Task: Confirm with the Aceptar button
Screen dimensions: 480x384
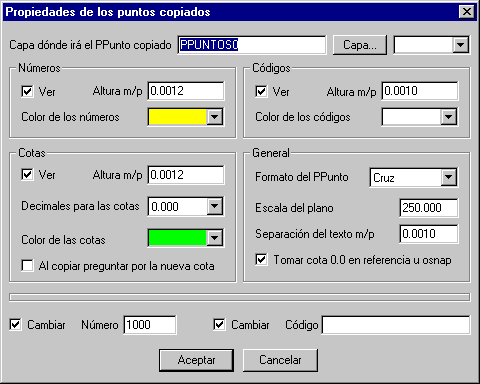Action: 196,360
